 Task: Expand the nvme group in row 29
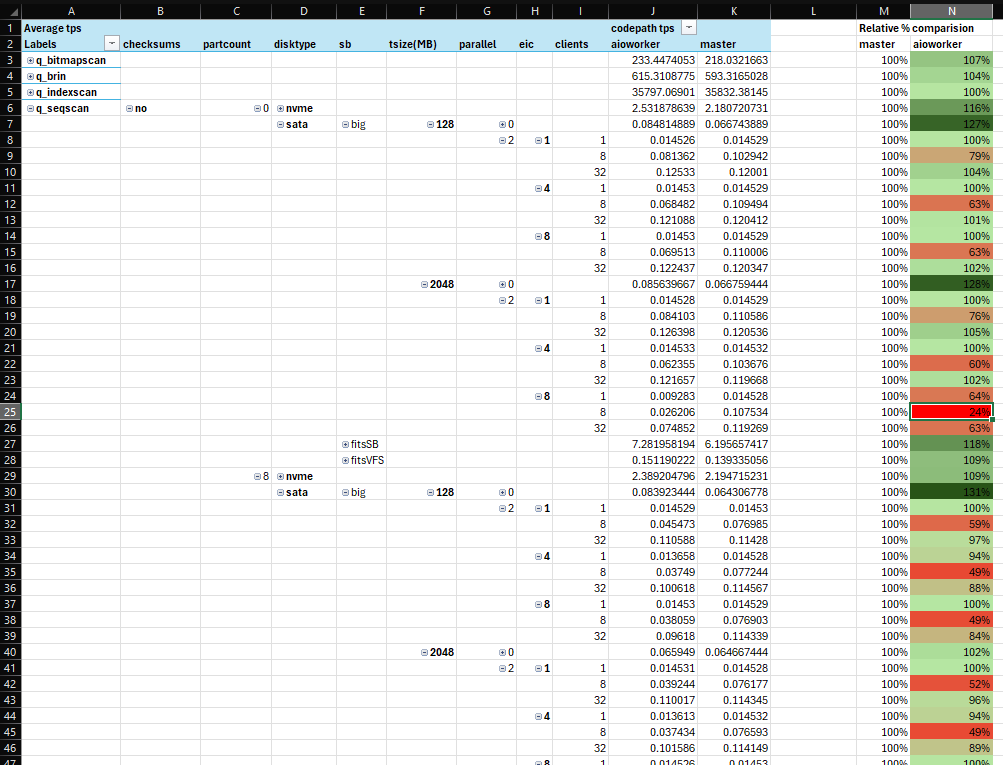click(281, 476)
